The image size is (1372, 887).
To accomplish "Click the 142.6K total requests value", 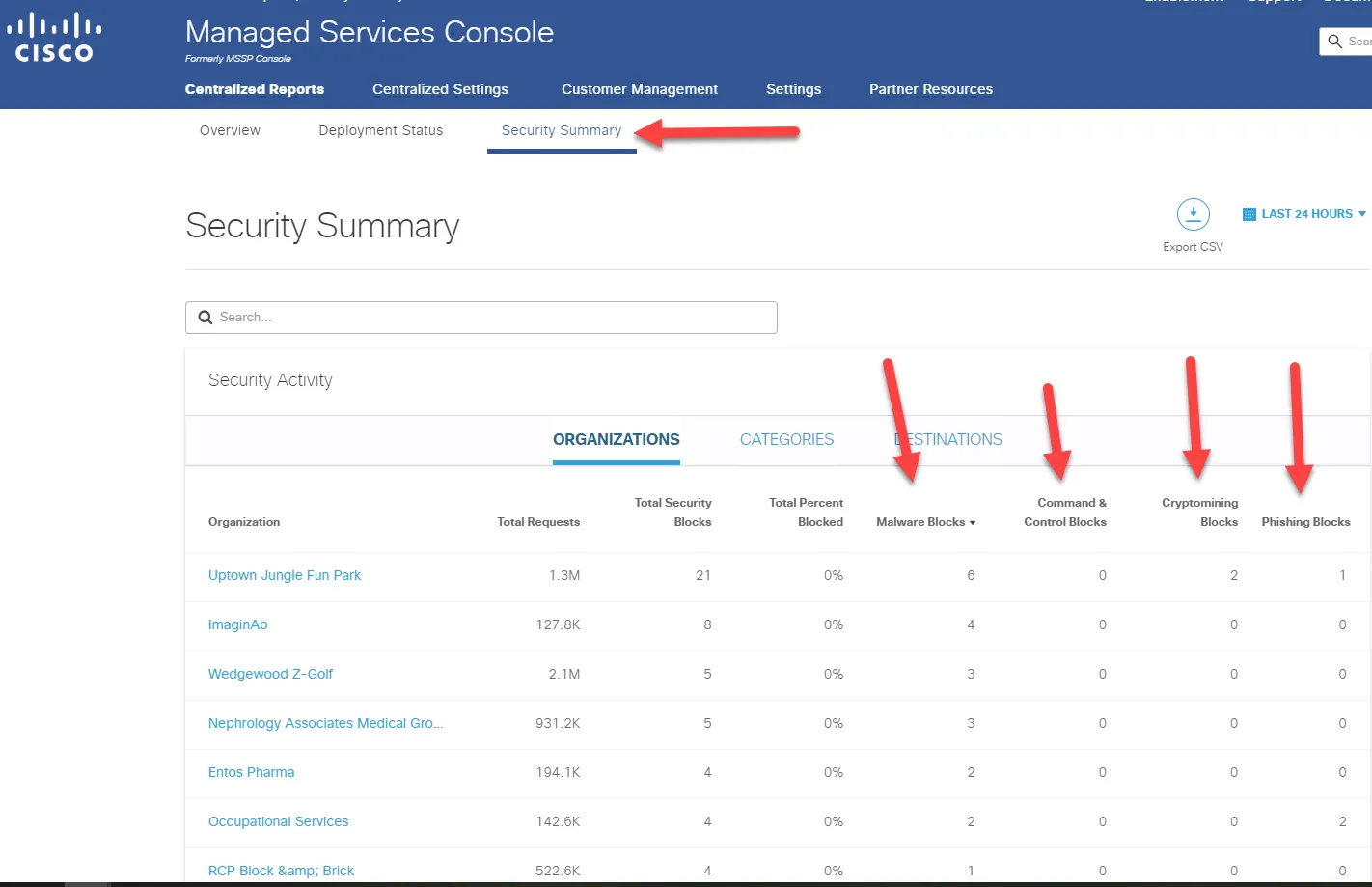I will [558, 821].
